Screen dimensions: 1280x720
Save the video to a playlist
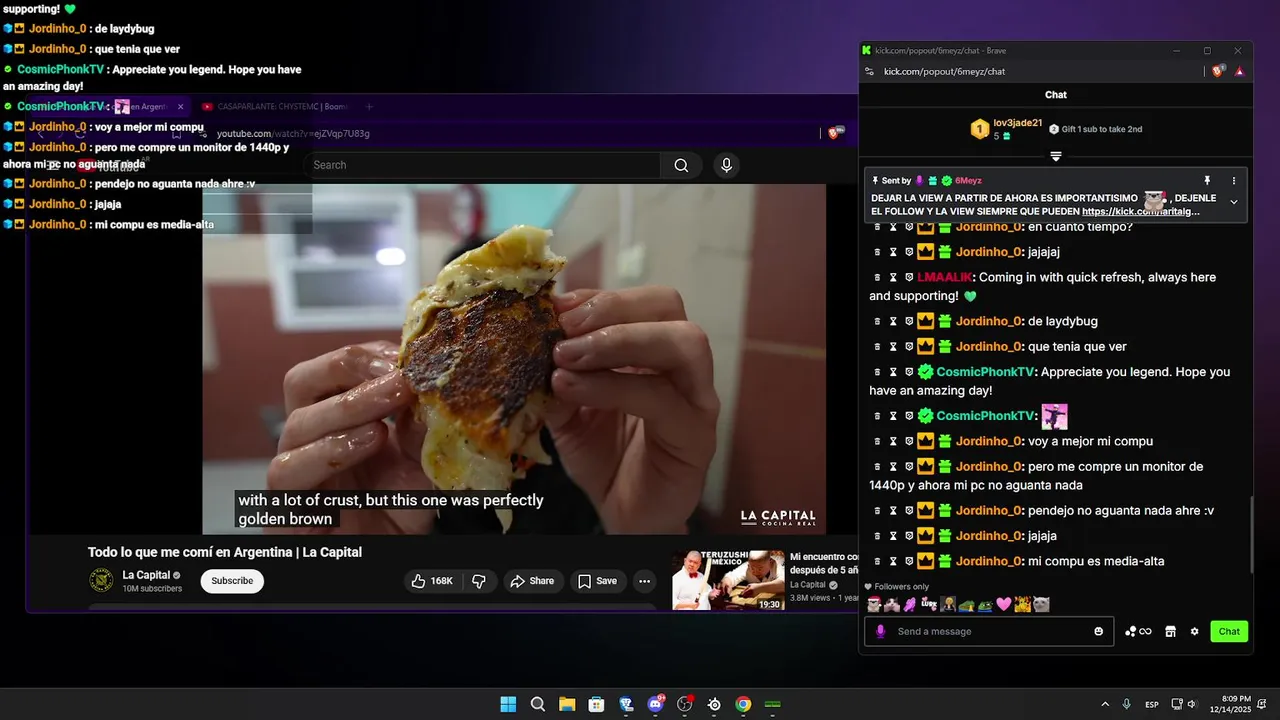(x=596, y=581)
